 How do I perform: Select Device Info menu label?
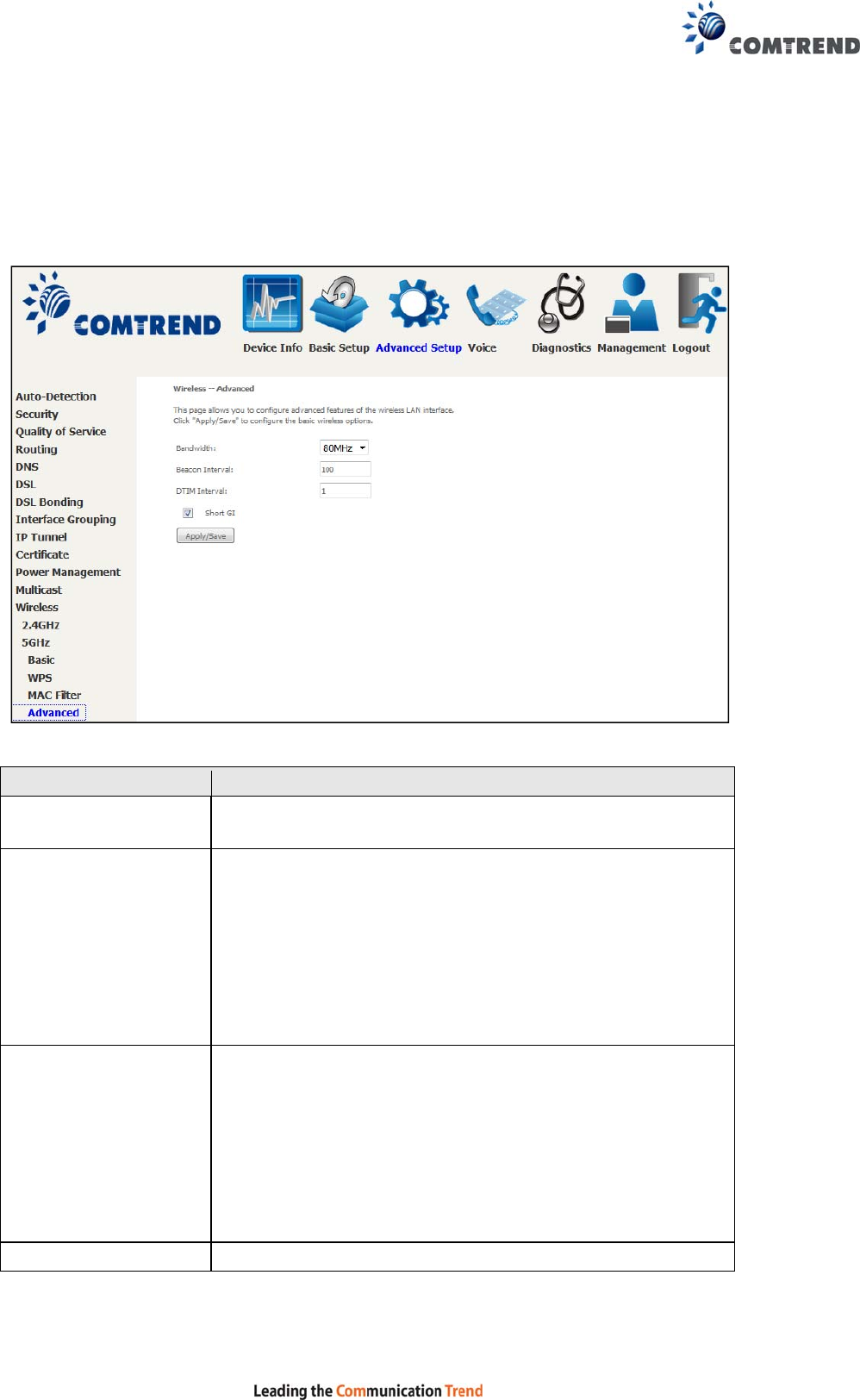(272, 348)
